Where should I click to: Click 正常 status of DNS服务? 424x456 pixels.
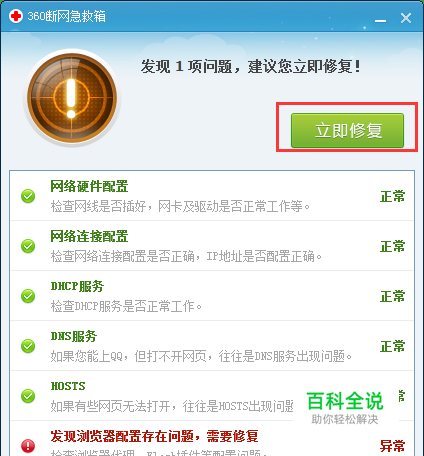coord(392,346)
